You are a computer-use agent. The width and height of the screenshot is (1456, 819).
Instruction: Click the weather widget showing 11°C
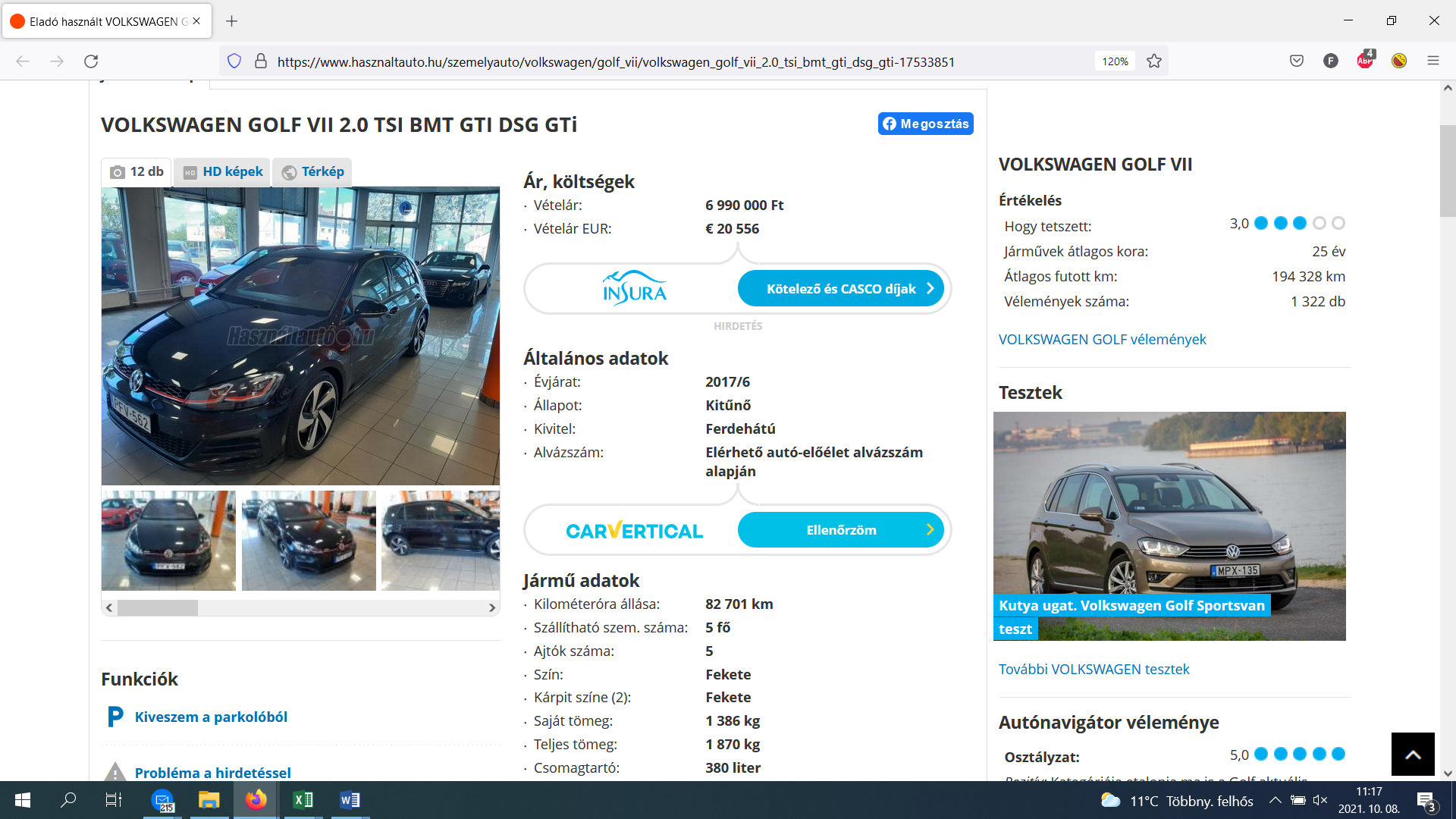tap(1176, 801)
